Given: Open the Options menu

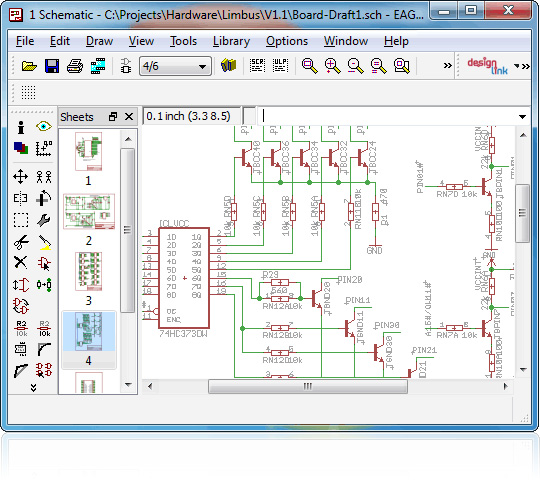Looking at the screenshot, I should 287,41.
